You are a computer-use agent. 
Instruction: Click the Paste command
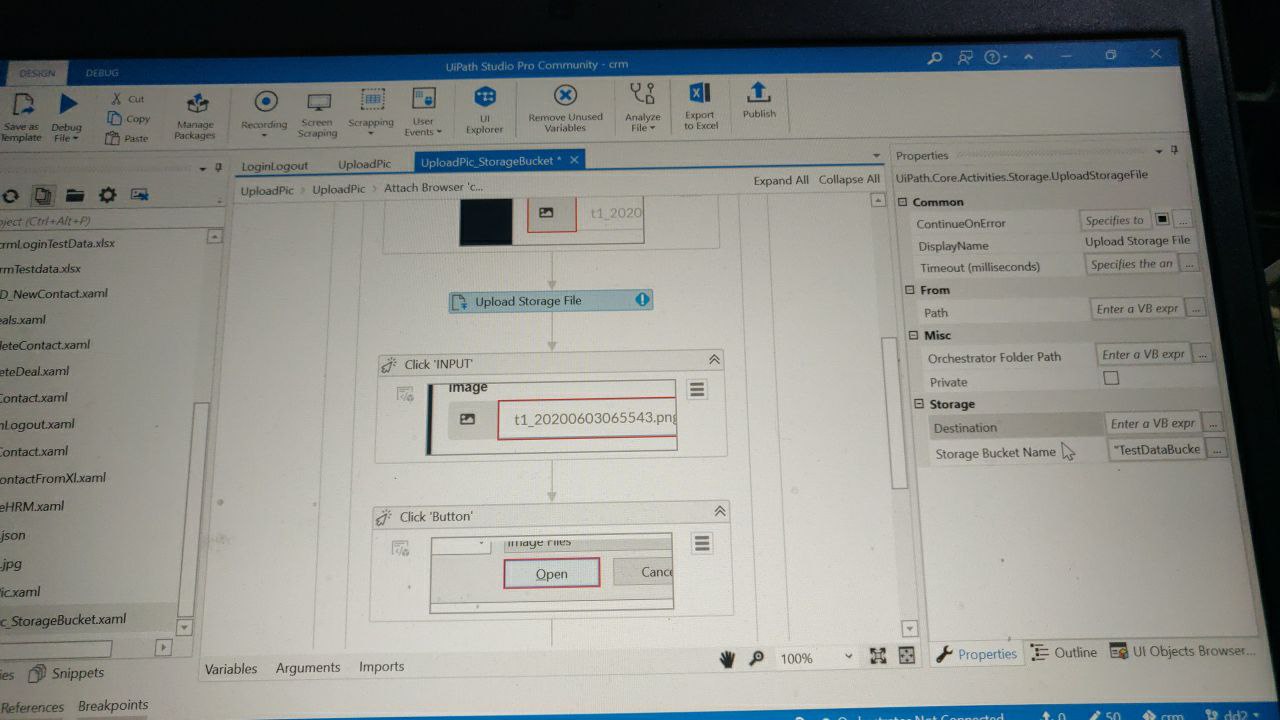coord(128,138)
